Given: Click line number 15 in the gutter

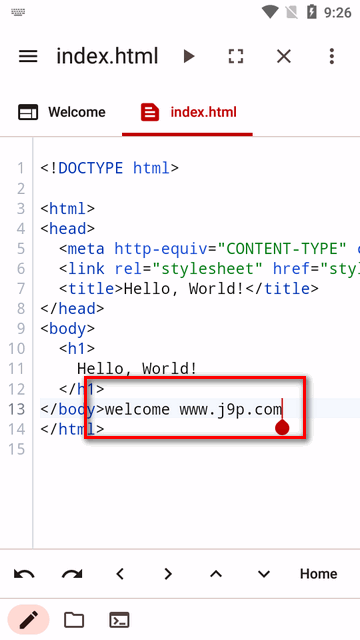Looking at the screenshot, I should coord(17,449).
